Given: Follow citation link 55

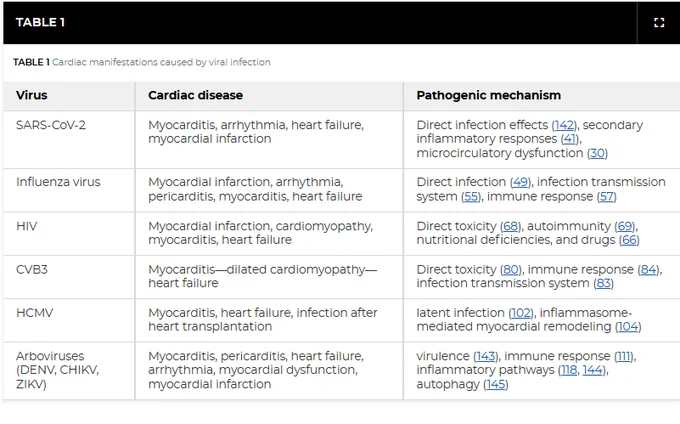Looking at the screenshot, I should [x=471, y=197].
